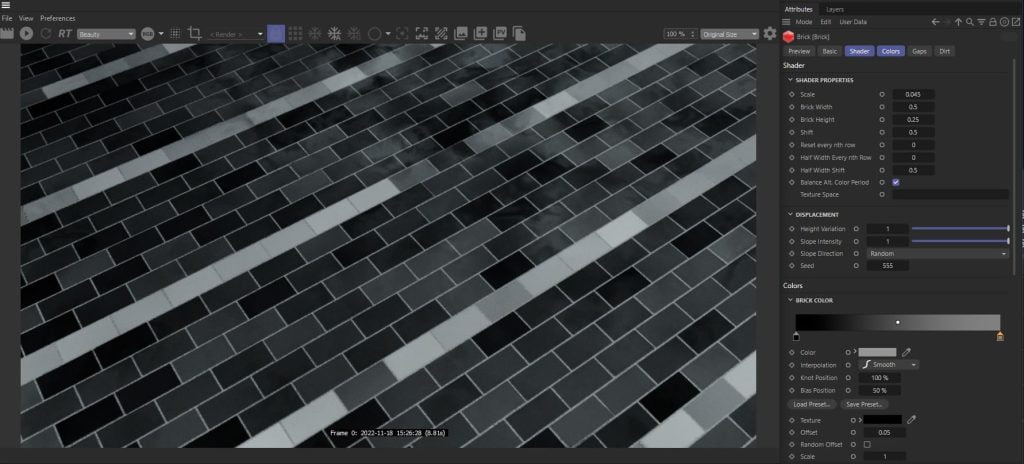Select the orange gradient knot on right
Screen dimensions: 1024x464
pos(999,337)
